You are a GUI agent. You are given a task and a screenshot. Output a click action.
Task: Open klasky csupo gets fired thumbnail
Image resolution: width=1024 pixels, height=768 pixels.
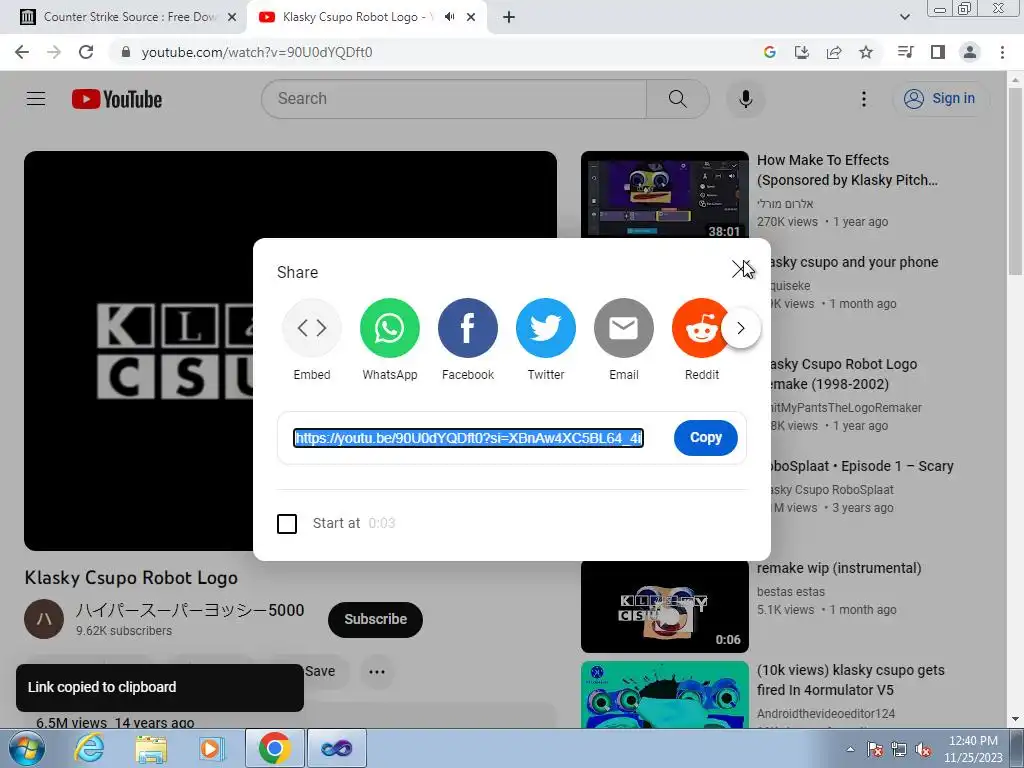click(x=665, y=695)
